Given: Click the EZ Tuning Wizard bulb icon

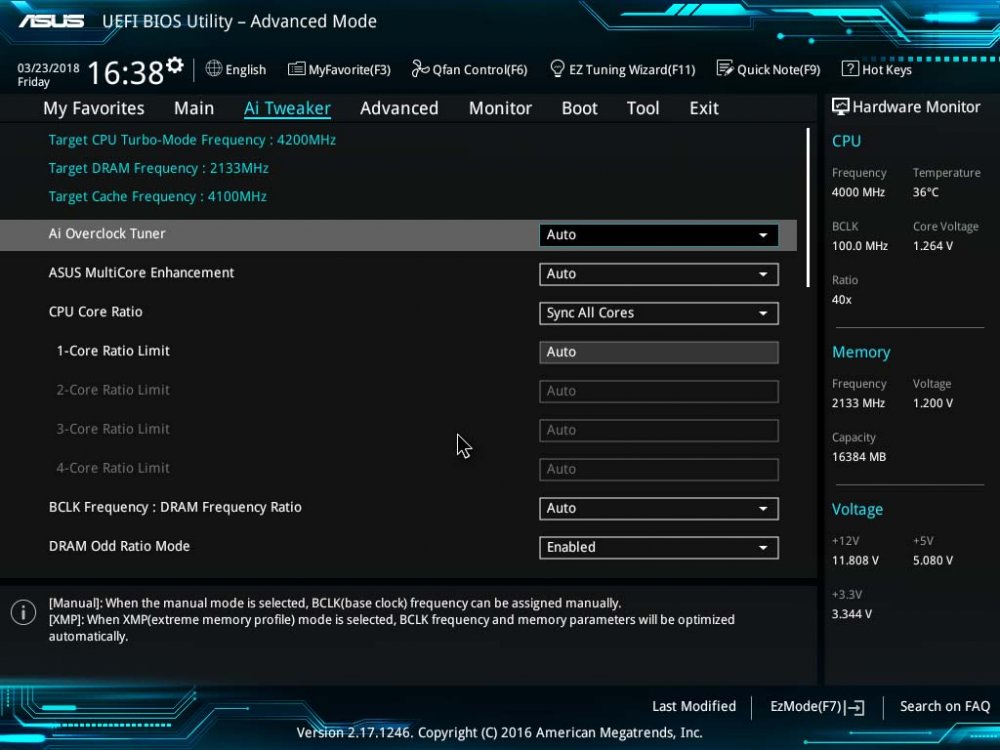Looking at the screenshot, I should tap(557, 68).
